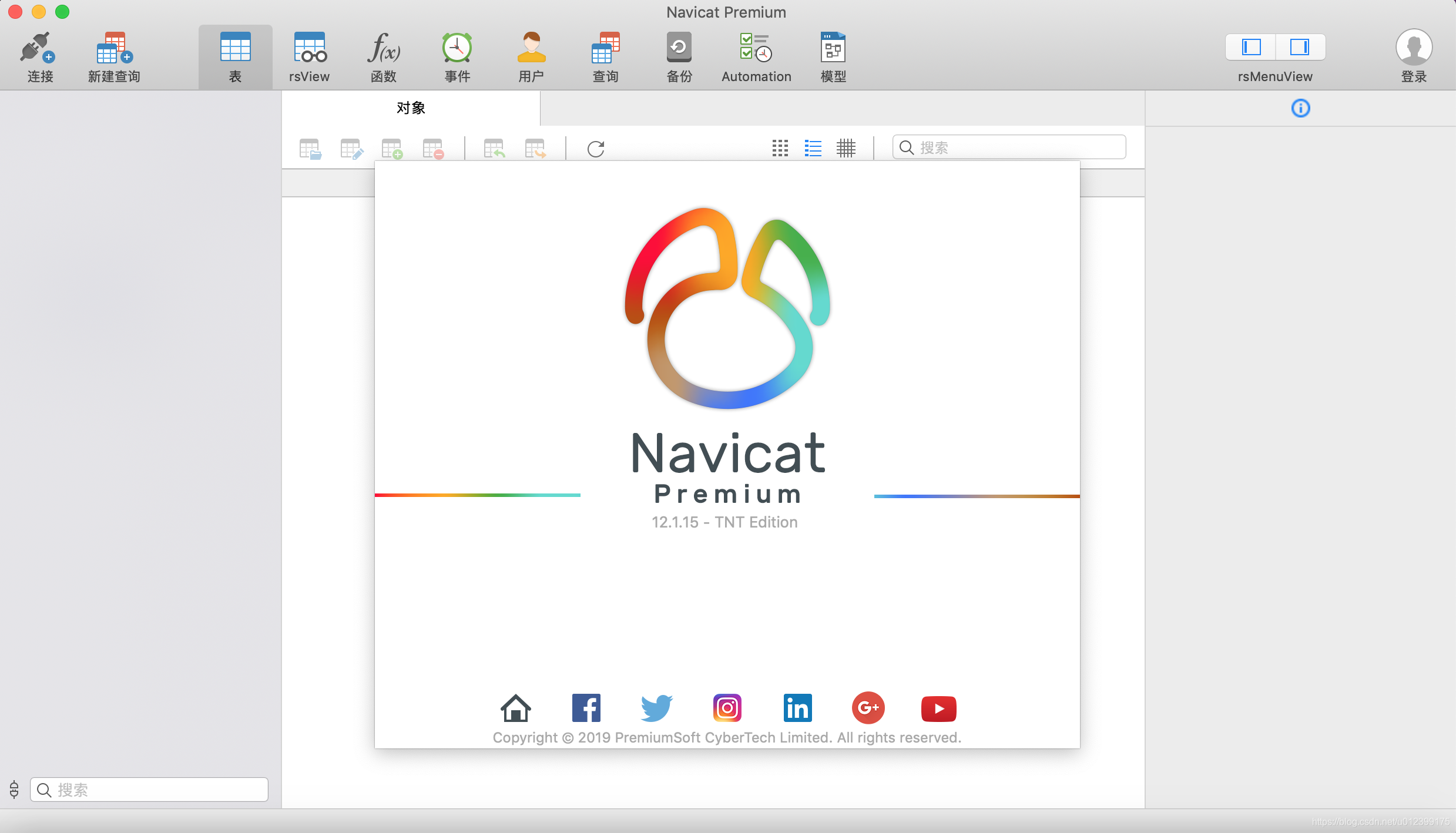Image resolution: width=1456 pixels, height=833 pixels.
Task: Open the LinkedIn icon link
Action: click(x=797, y=708)
